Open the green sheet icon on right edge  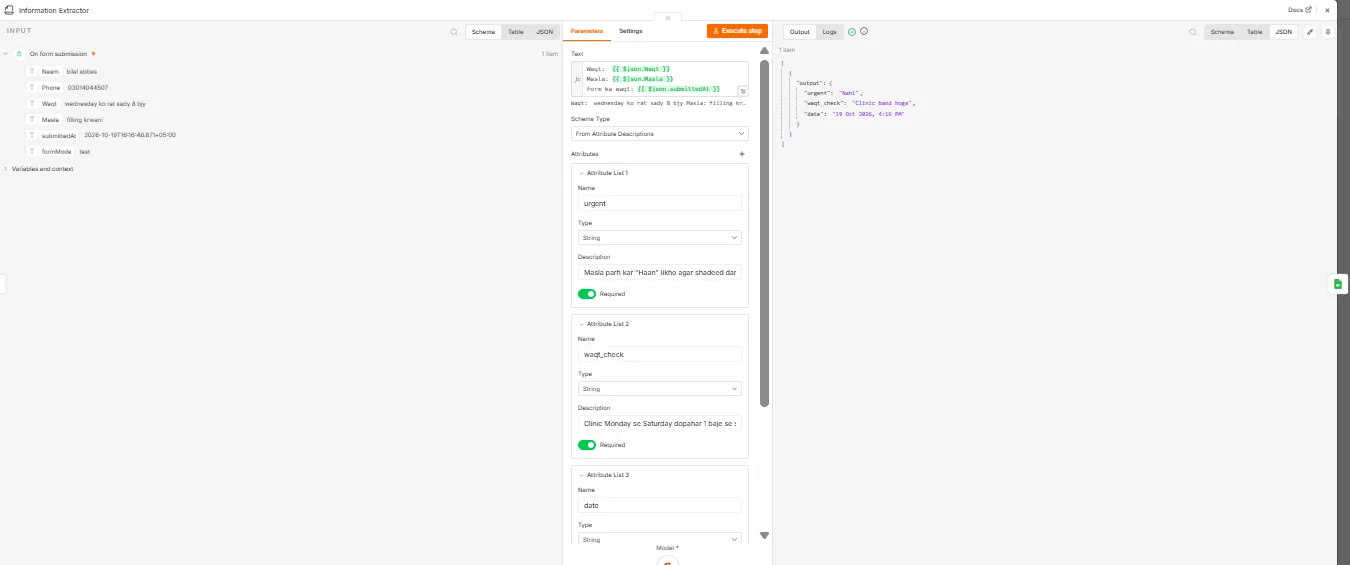coord(1338,284)
